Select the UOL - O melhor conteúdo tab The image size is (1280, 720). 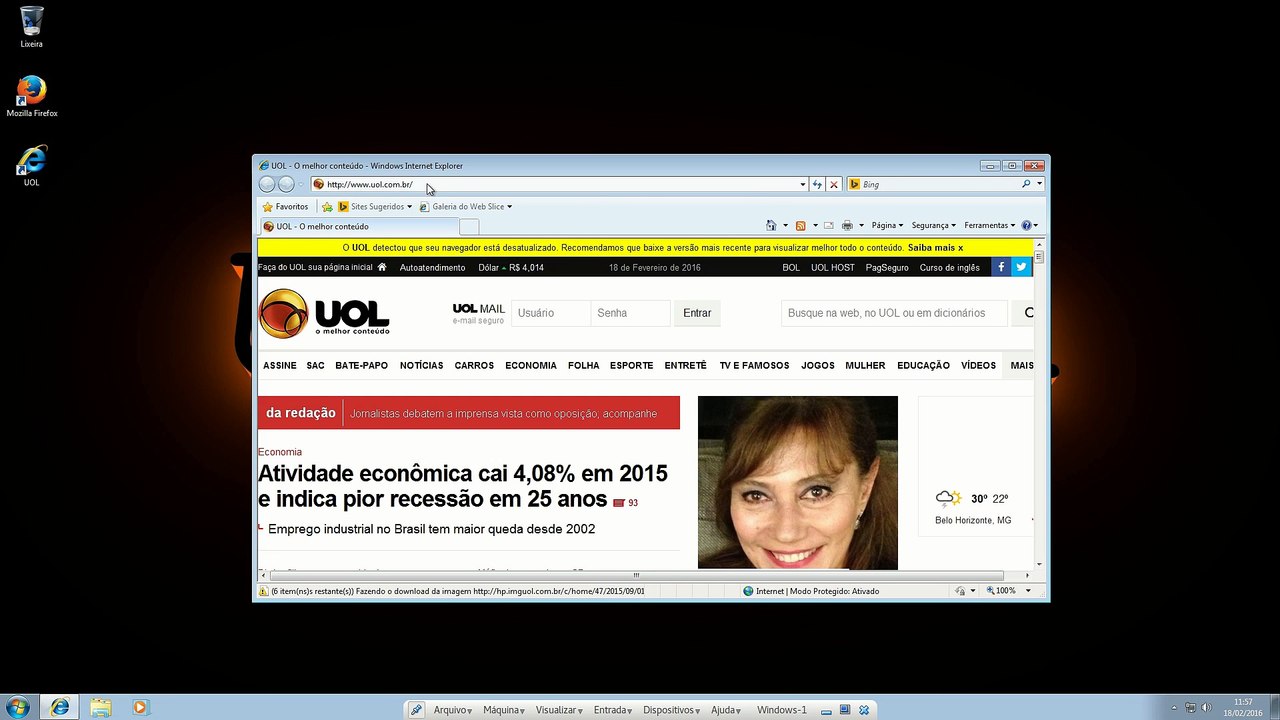pyautogui.click(x=359, y=227)
